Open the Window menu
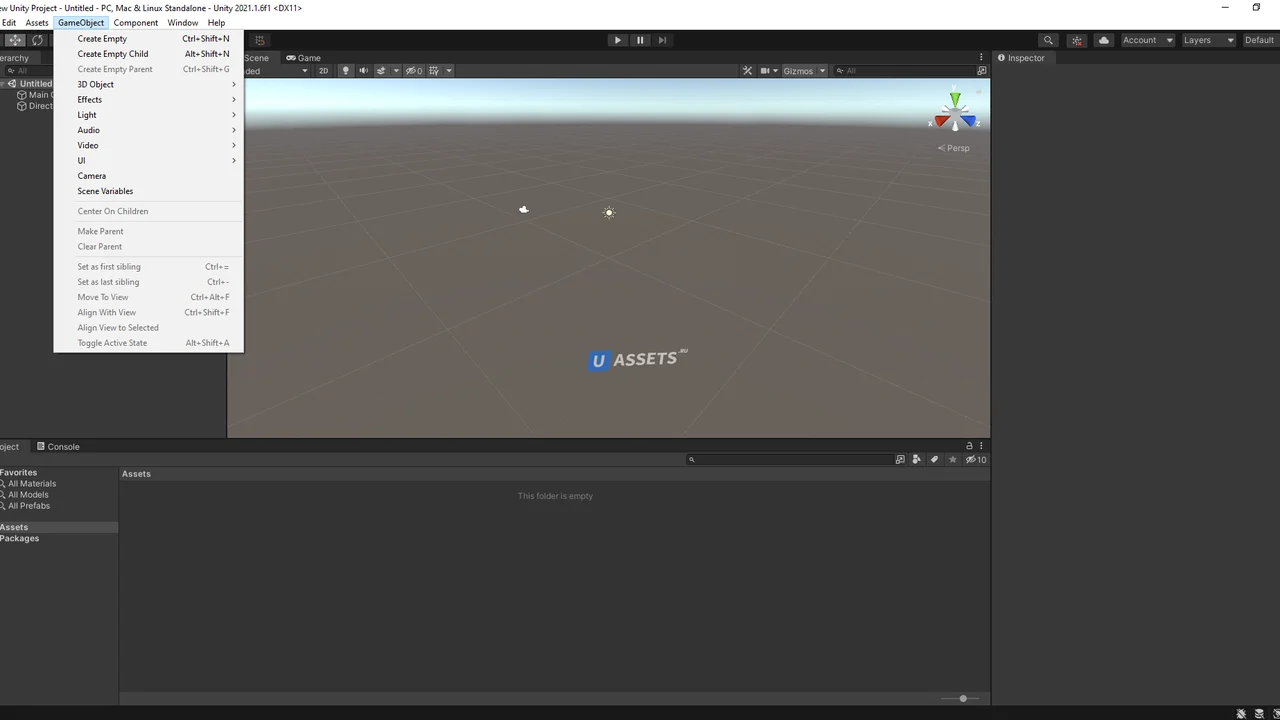 click(183, 22)
